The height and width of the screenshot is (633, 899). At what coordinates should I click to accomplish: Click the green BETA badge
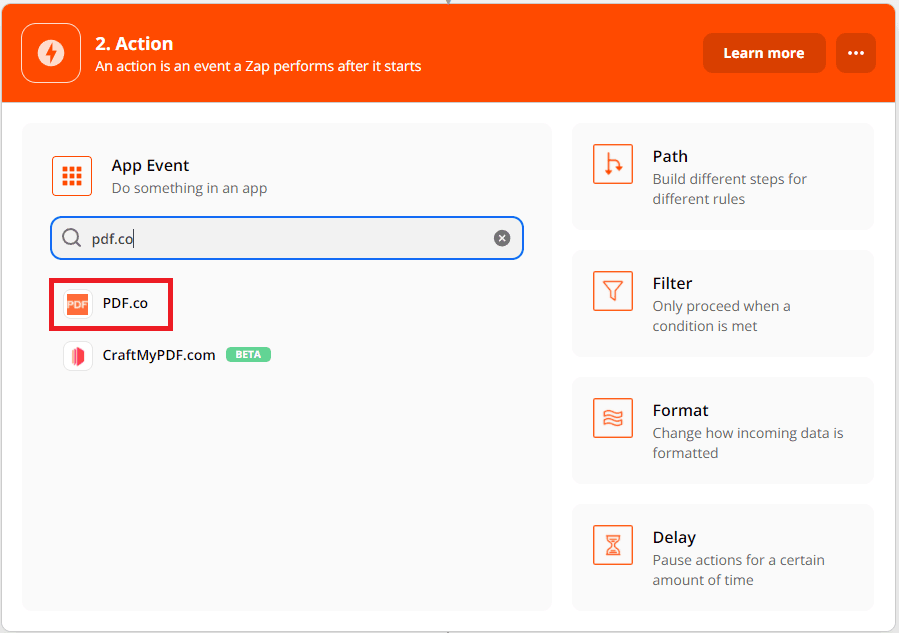tap(248, 355)
